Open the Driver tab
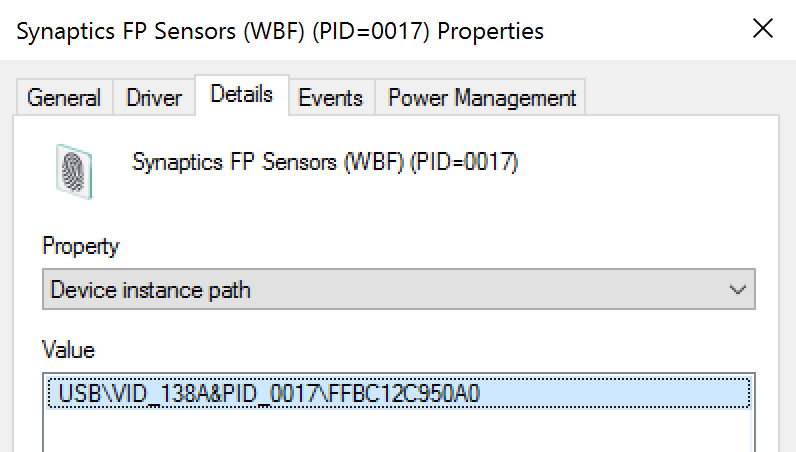 click(154, 98)
